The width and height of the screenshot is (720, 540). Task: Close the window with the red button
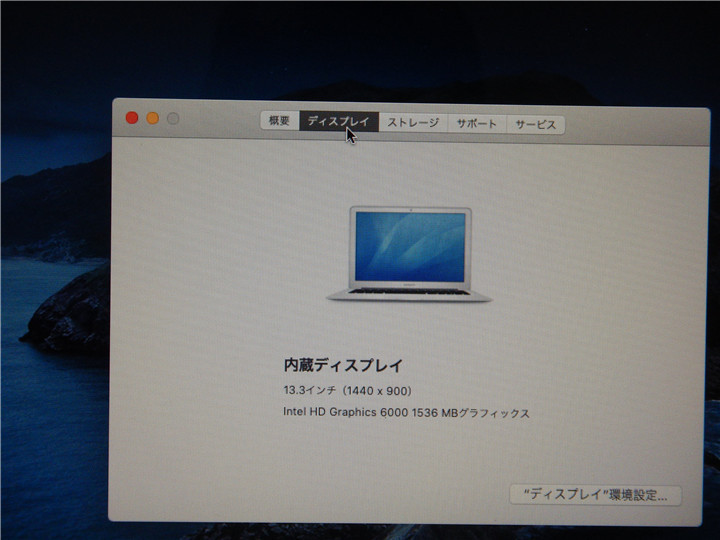coord(132,118)
